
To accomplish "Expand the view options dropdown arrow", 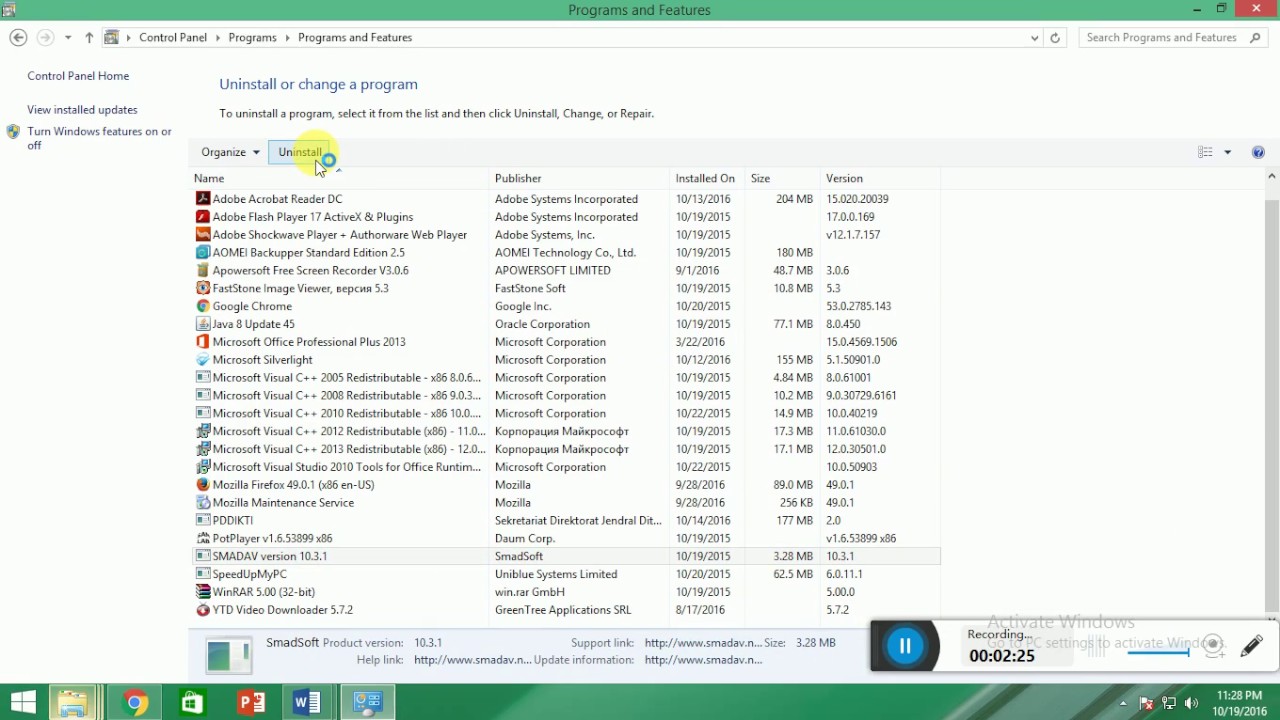I will 1227,152.
